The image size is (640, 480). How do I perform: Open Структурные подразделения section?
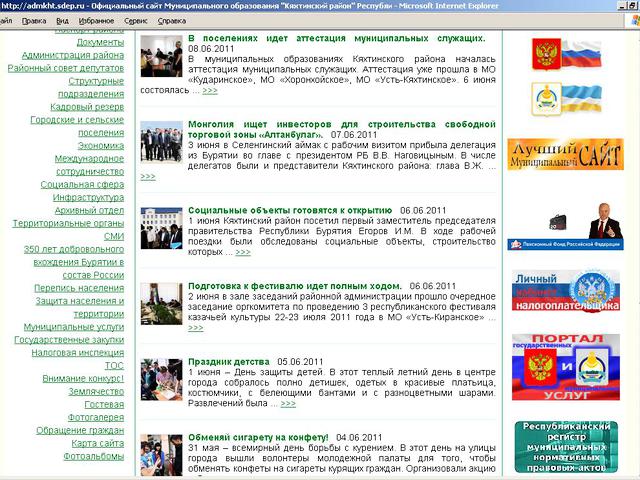coord(91,87)
